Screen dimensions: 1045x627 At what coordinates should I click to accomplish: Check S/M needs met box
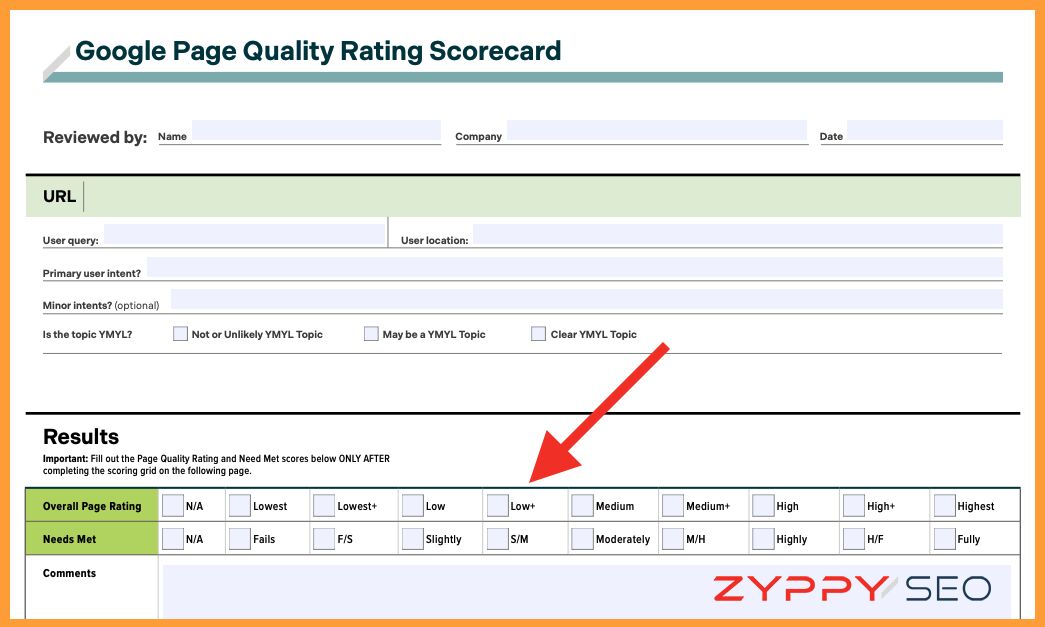(x=498, y=538)
